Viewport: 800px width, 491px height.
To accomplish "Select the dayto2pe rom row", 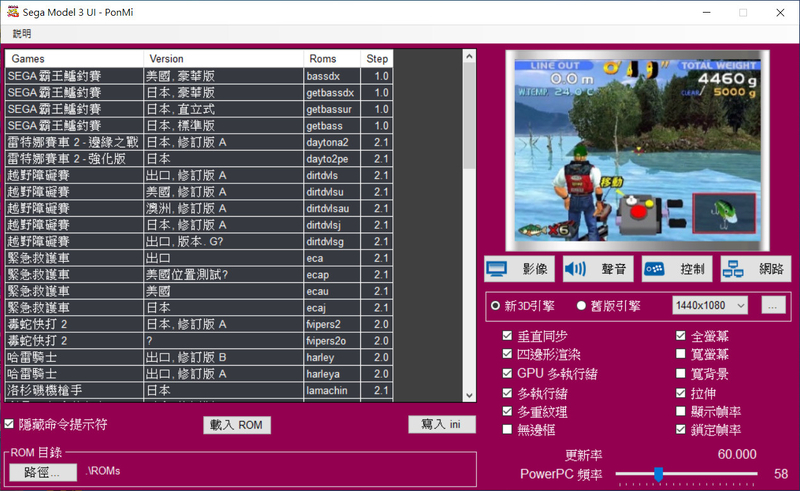I will click(x=199, y=159).
